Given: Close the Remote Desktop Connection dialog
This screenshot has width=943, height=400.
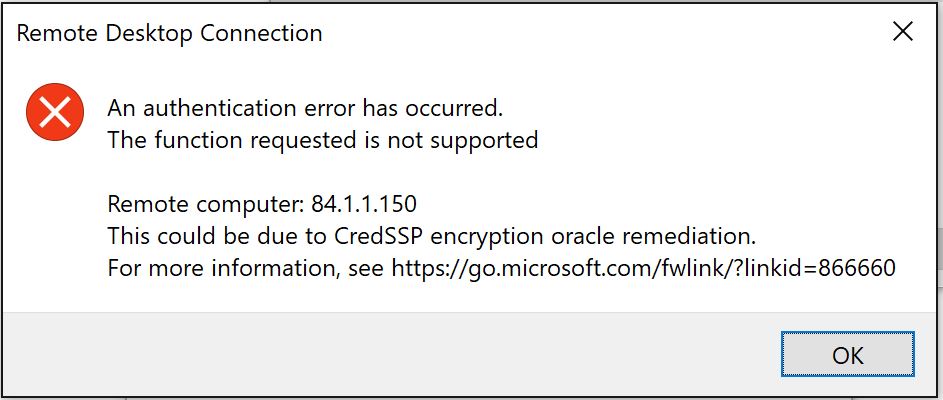Looking at the screenshot, I should coord(903,32).
